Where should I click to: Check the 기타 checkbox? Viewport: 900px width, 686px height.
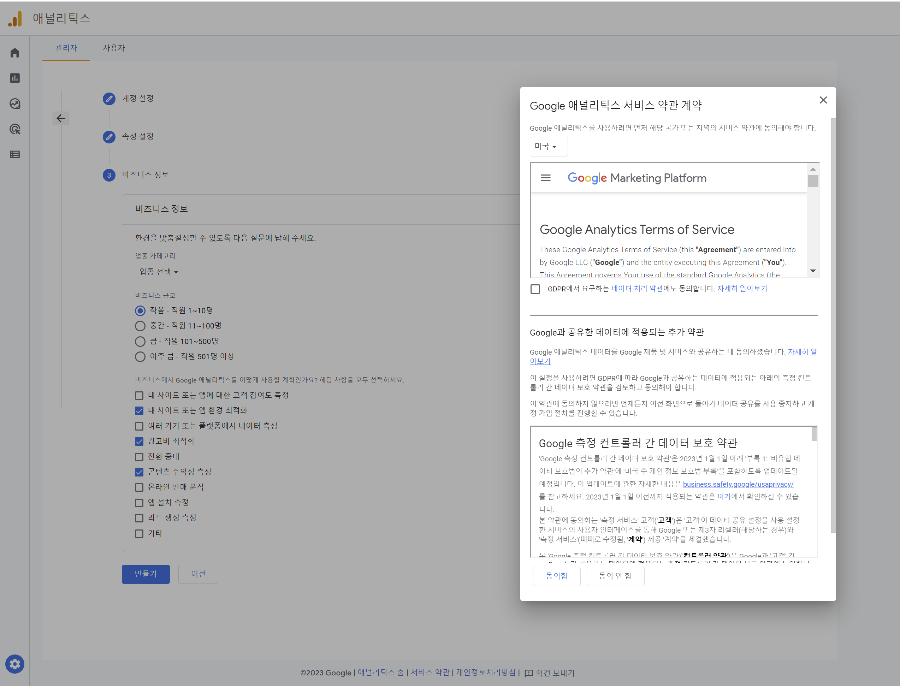pos(139,534)
